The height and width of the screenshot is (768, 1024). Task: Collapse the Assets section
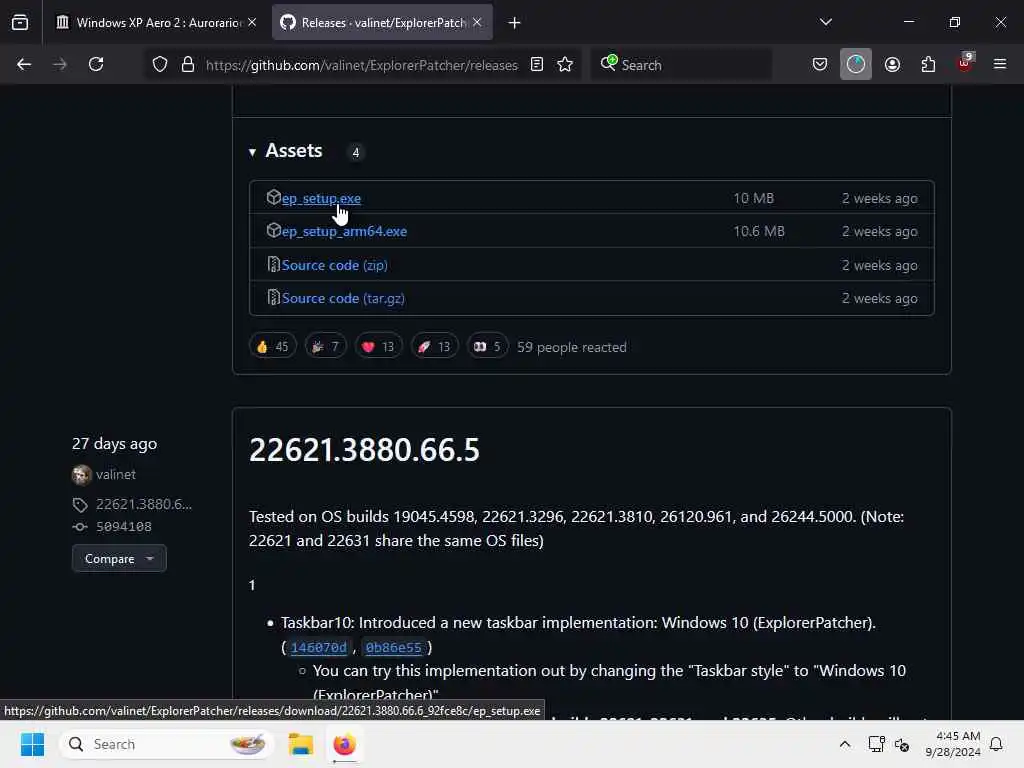coord(252,152)
